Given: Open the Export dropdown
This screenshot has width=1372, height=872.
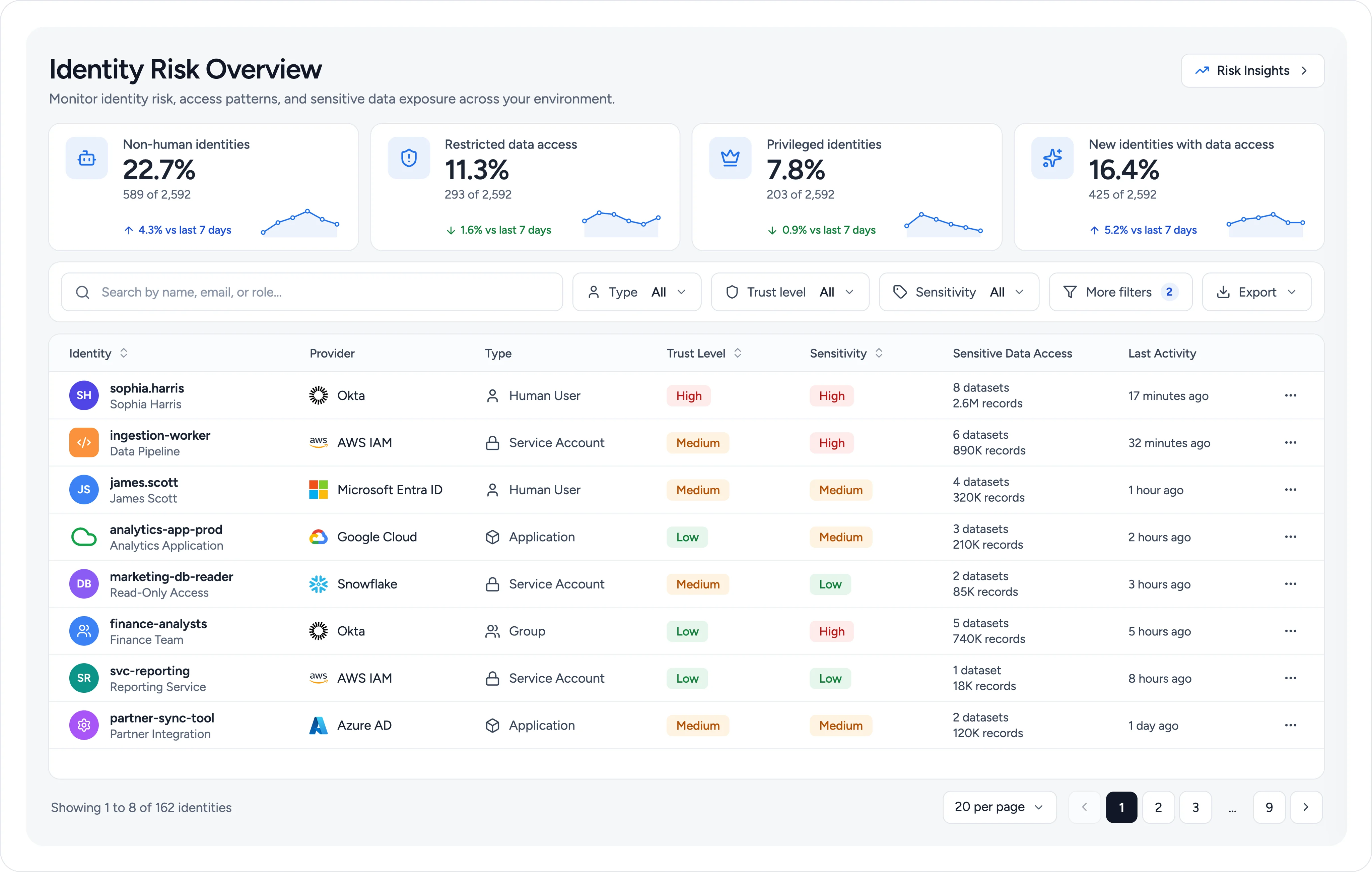Looking at the screenshot, I should point(1256,292).
